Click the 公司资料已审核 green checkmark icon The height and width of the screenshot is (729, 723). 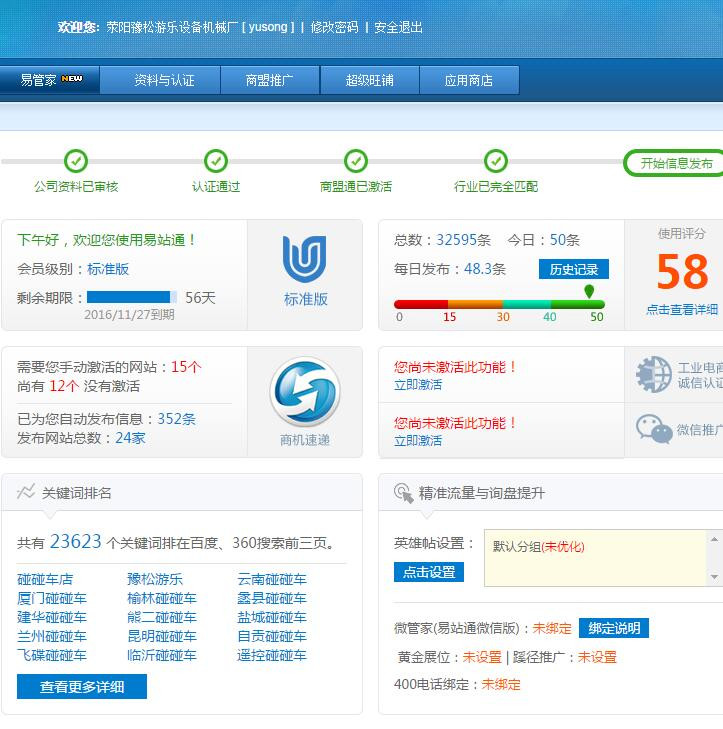[x=76, y=161]
